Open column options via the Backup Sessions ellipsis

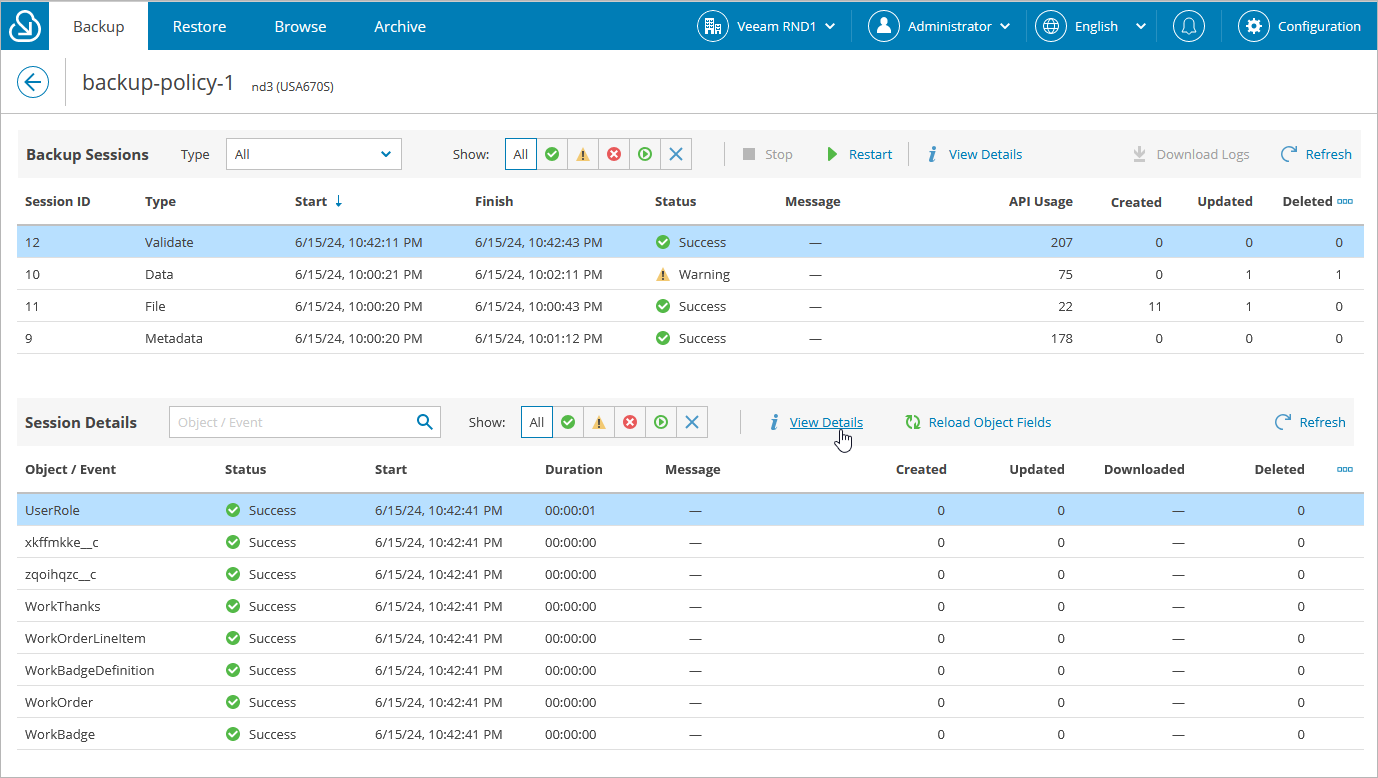coord(1344,201)
